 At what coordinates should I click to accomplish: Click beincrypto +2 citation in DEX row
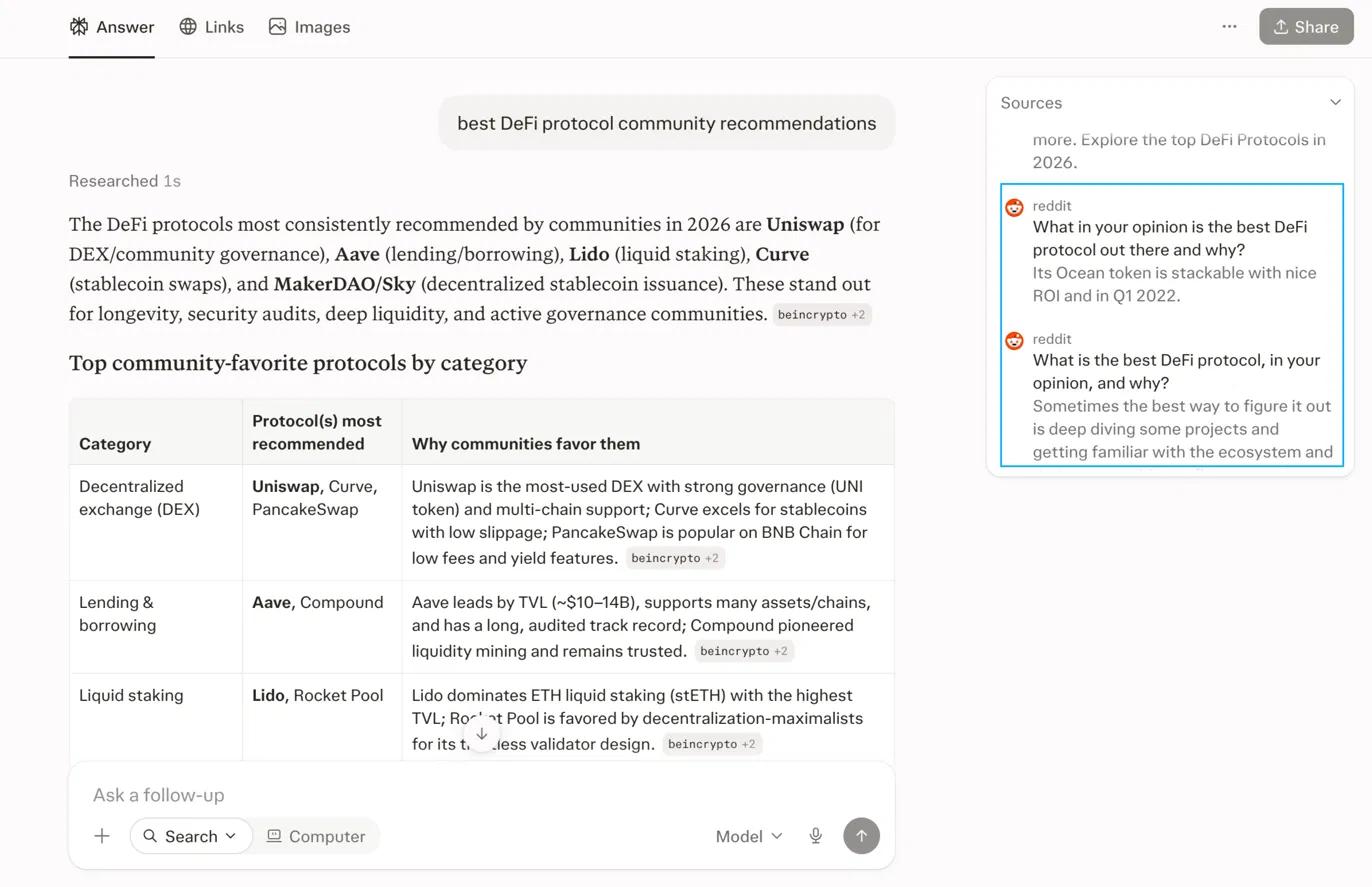675,559
